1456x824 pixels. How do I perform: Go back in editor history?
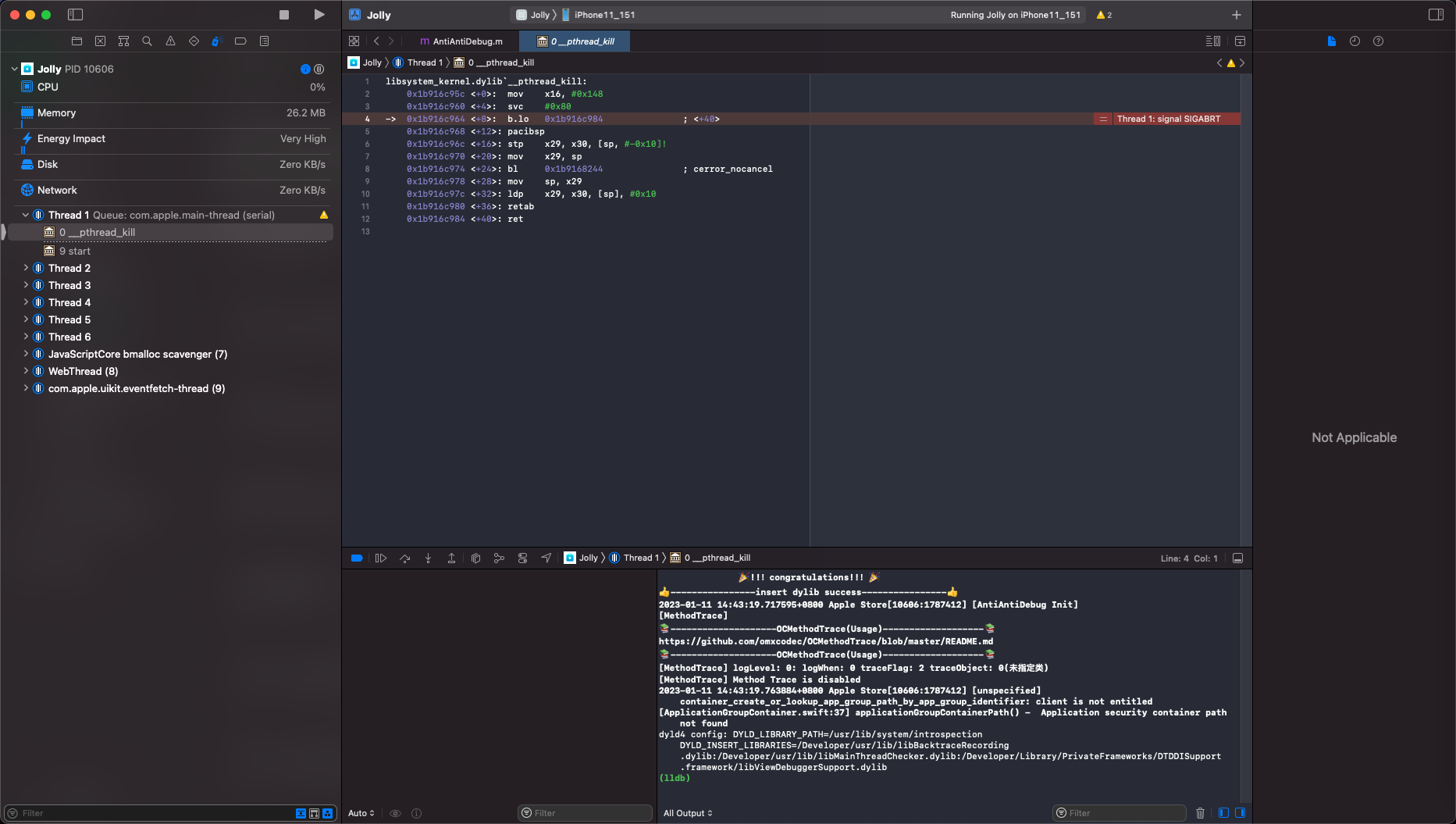(x=376, y=41)
